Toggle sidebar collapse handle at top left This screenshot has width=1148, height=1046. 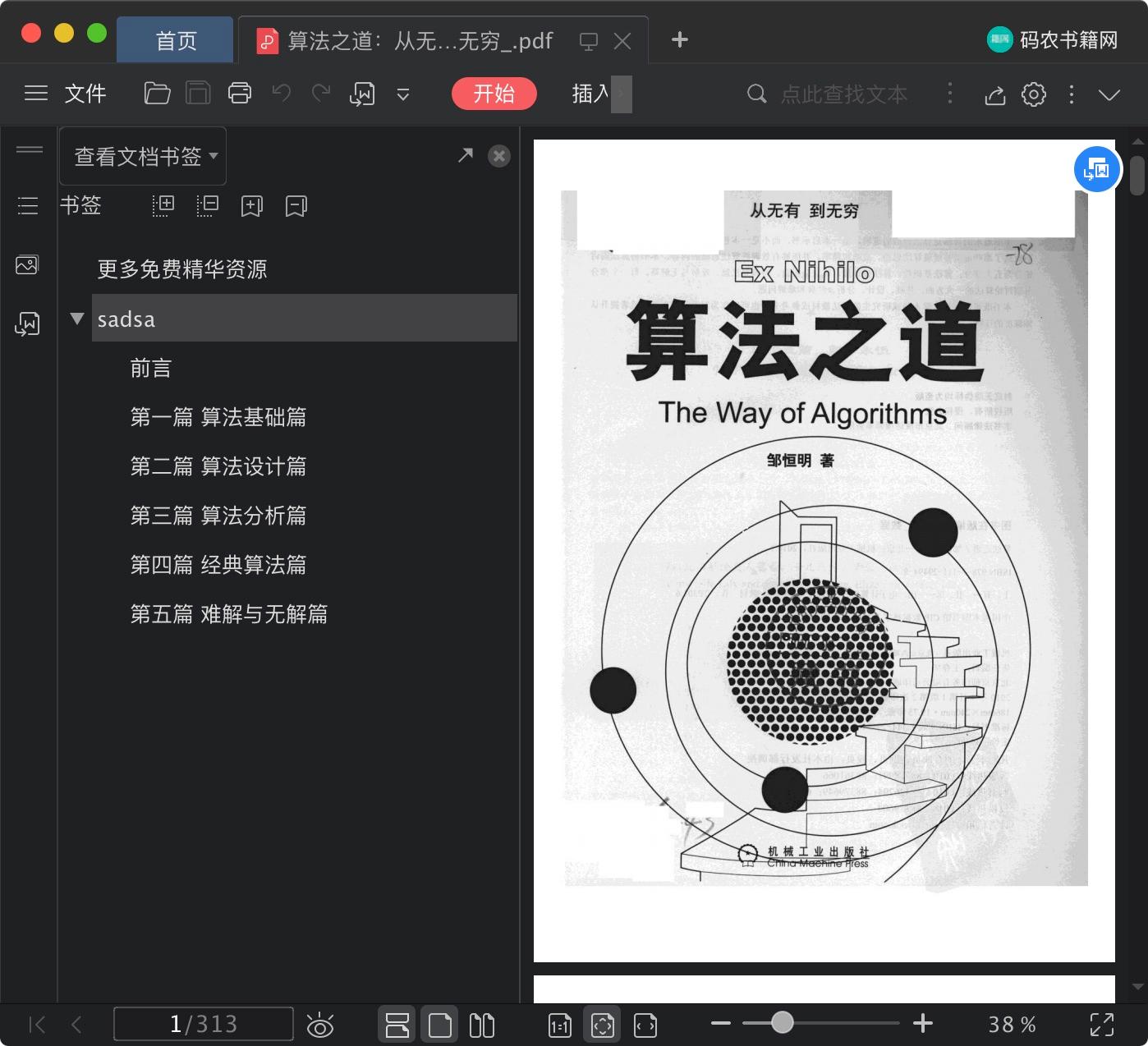(x=29, y=149)
